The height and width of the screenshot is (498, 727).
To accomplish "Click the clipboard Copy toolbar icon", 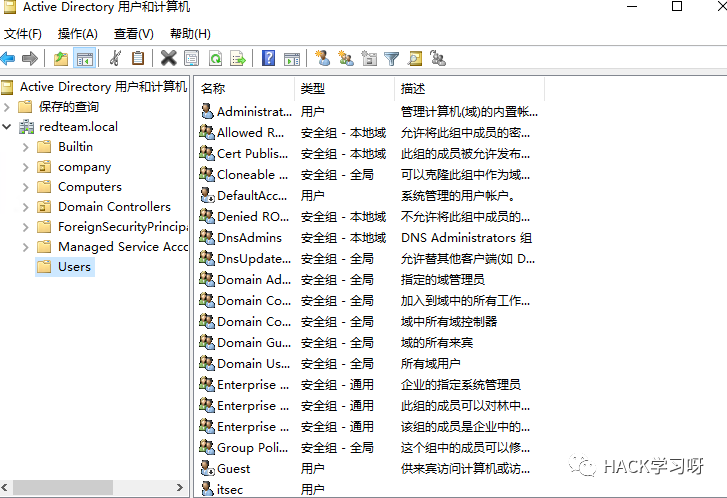I will tap(138, 58).
